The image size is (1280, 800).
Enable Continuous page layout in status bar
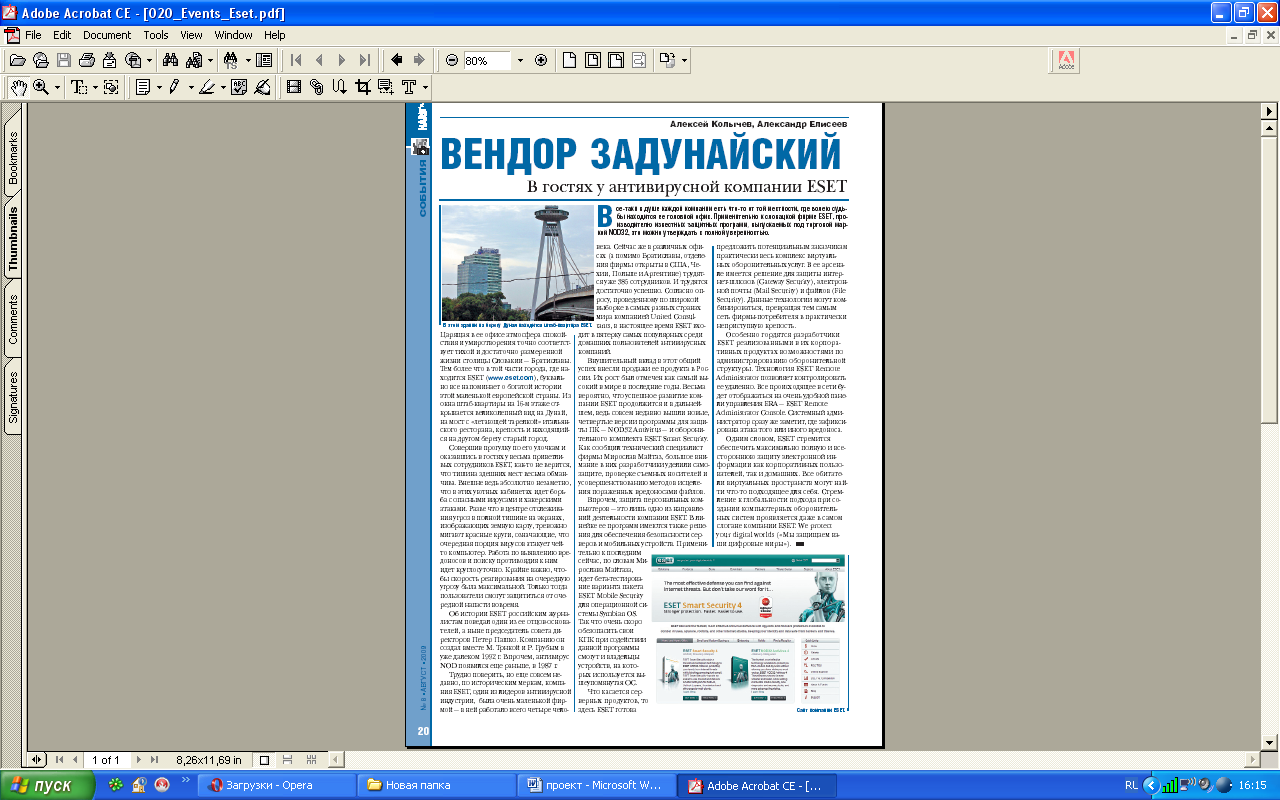(x=287, y=760)
